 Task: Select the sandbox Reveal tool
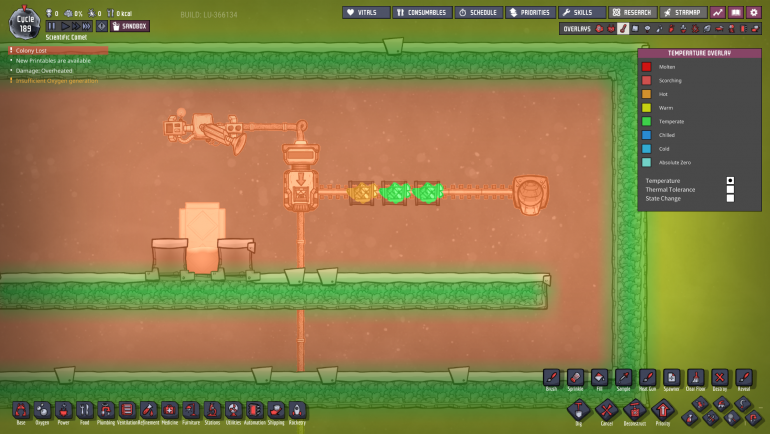coord(743,378)
